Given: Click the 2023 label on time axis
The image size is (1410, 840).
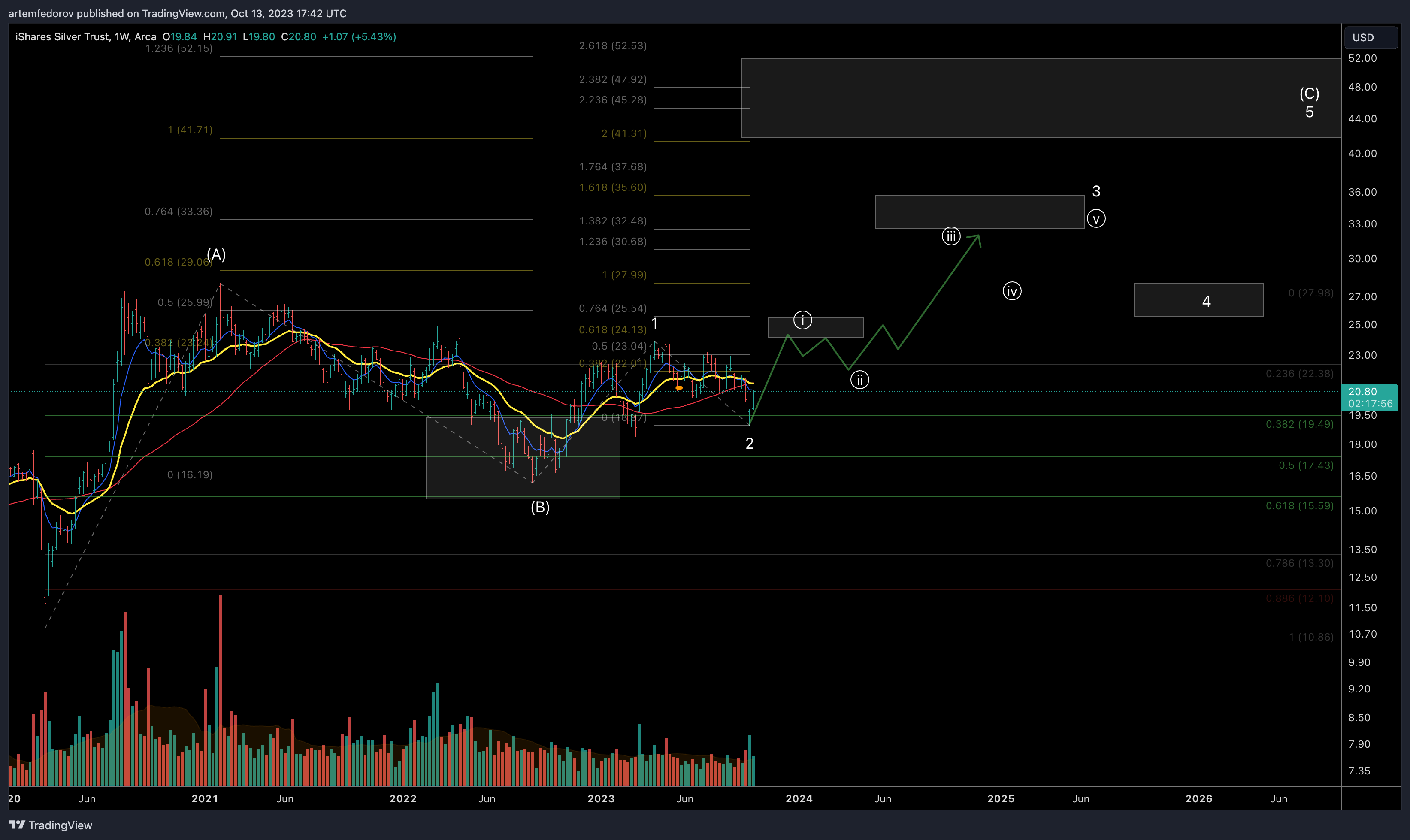Looking at the screenshot, I should pyautogui.click(x=601, y=799).
